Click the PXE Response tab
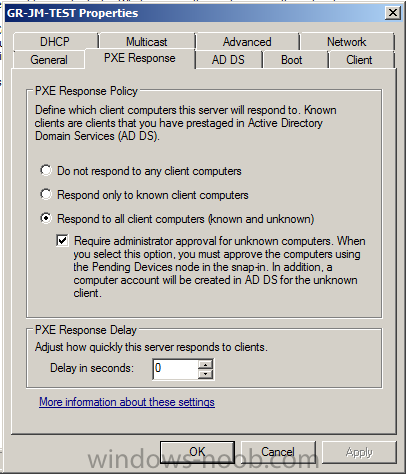The image size is (406, 474). [x=140, y=58]
